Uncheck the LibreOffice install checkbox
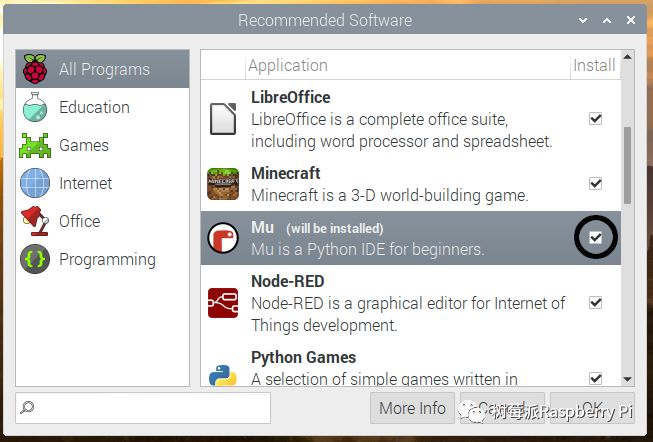The width and height of the screenshot is (653, 442). click(596, 119)
